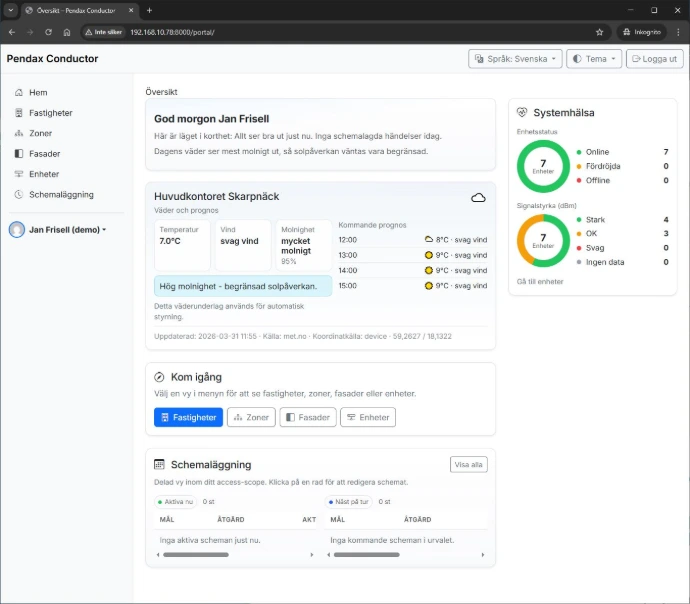Click the browser address bar URL

coord(172,32)
